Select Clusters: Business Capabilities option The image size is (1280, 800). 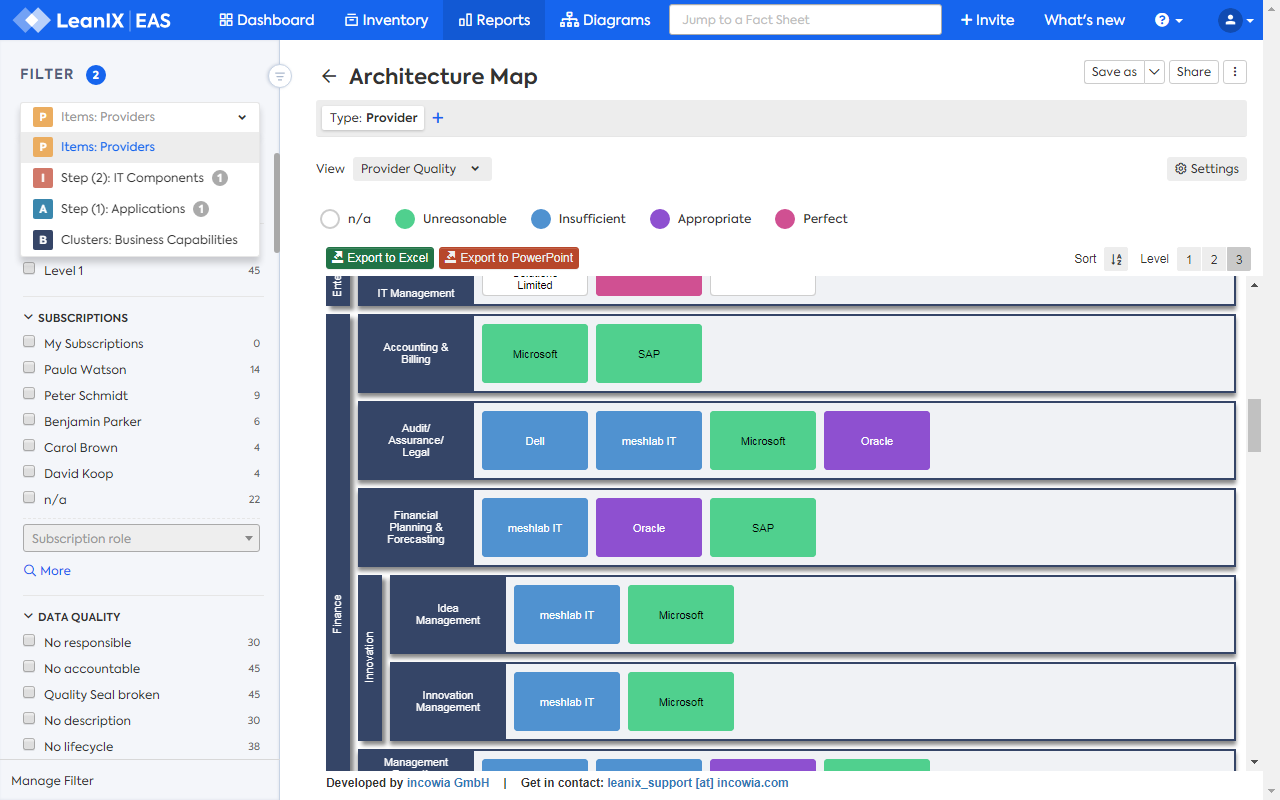(x=140, y=240)
